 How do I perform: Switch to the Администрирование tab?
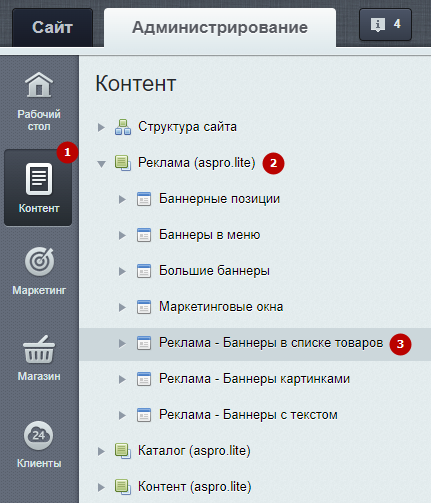pos(220,27)
